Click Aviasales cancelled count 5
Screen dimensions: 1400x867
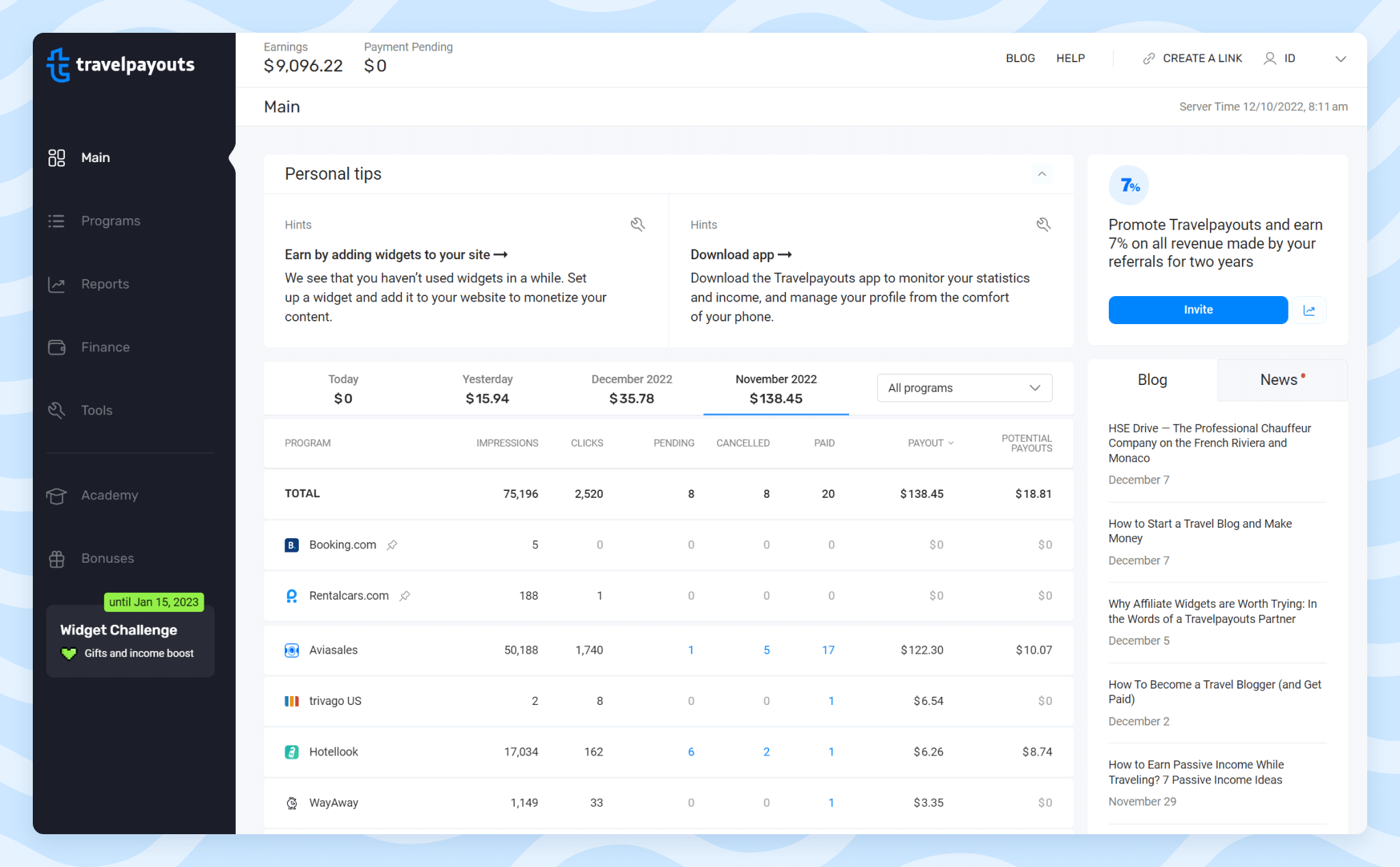coord(766,650)
